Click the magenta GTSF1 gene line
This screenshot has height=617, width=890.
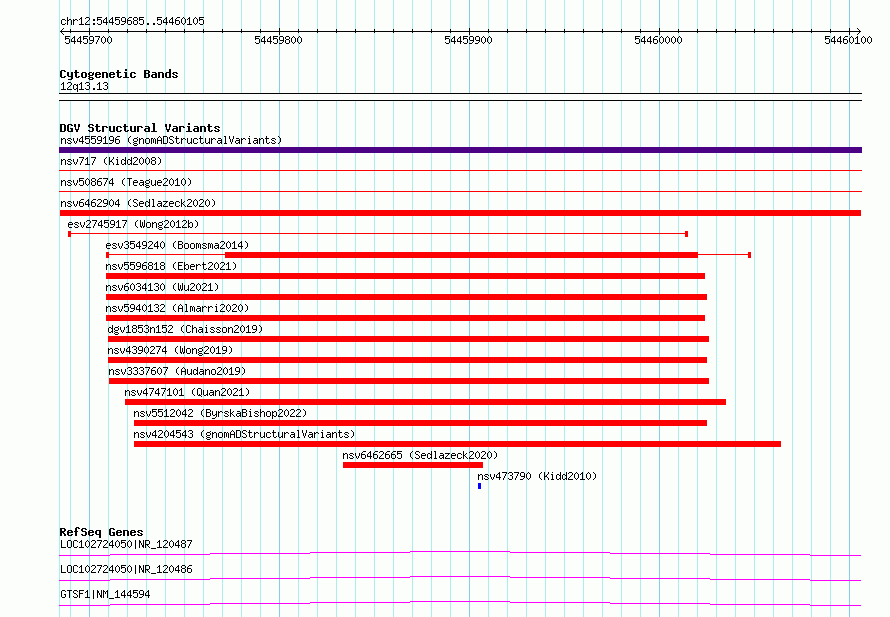(460, 603)
